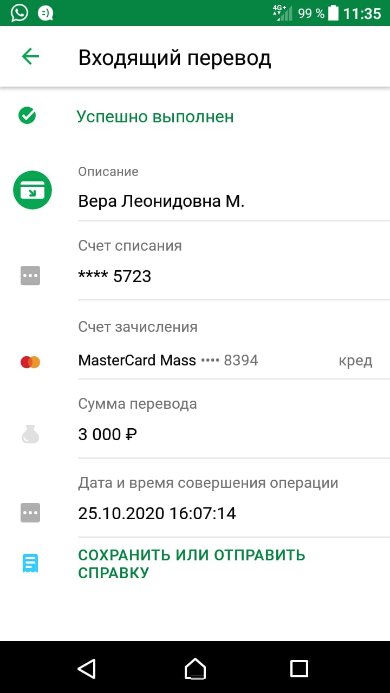Tap the money bag icon
Viewport: 390px width, 693px height.
point(31,434)
